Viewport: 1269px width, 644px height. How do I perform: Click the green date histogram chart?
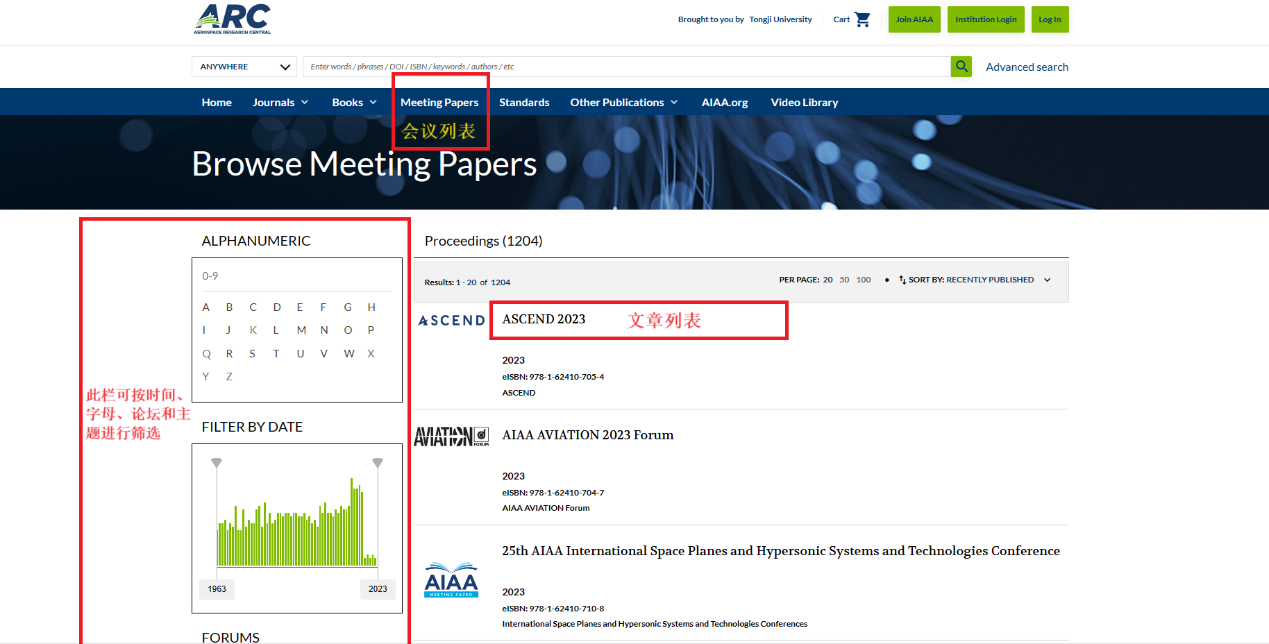click(297, 522)
